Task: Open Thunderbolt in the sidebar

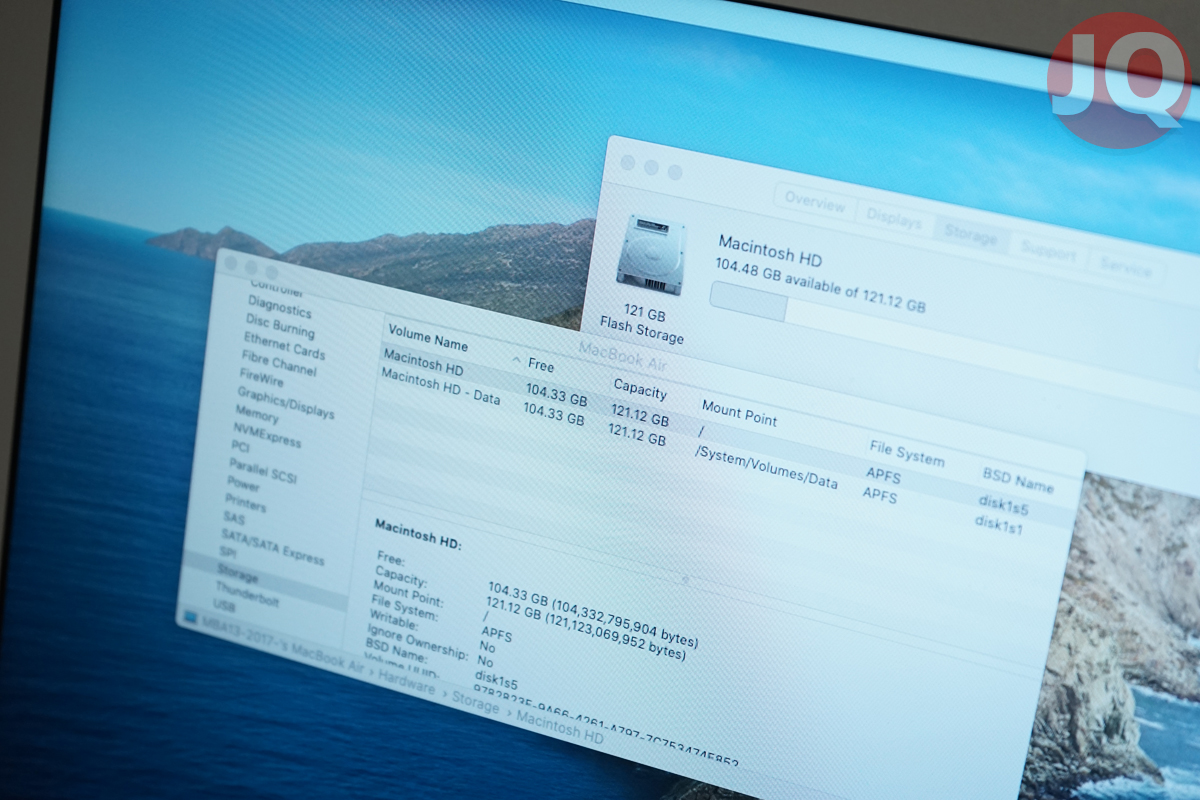Action: (x=247, y=596)
